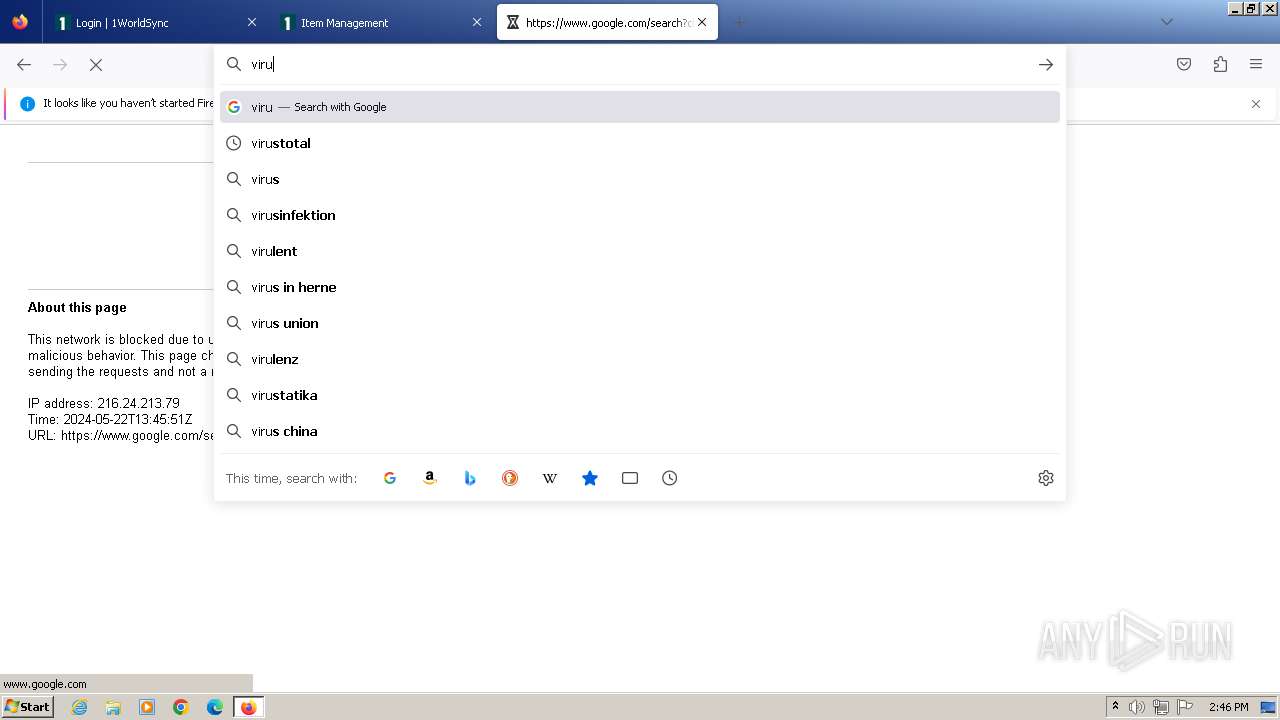This screenshot has height=720, width=1280.
Task: Click the 'IP address: 216.24.213.79' text
Action: coord(104,403)
